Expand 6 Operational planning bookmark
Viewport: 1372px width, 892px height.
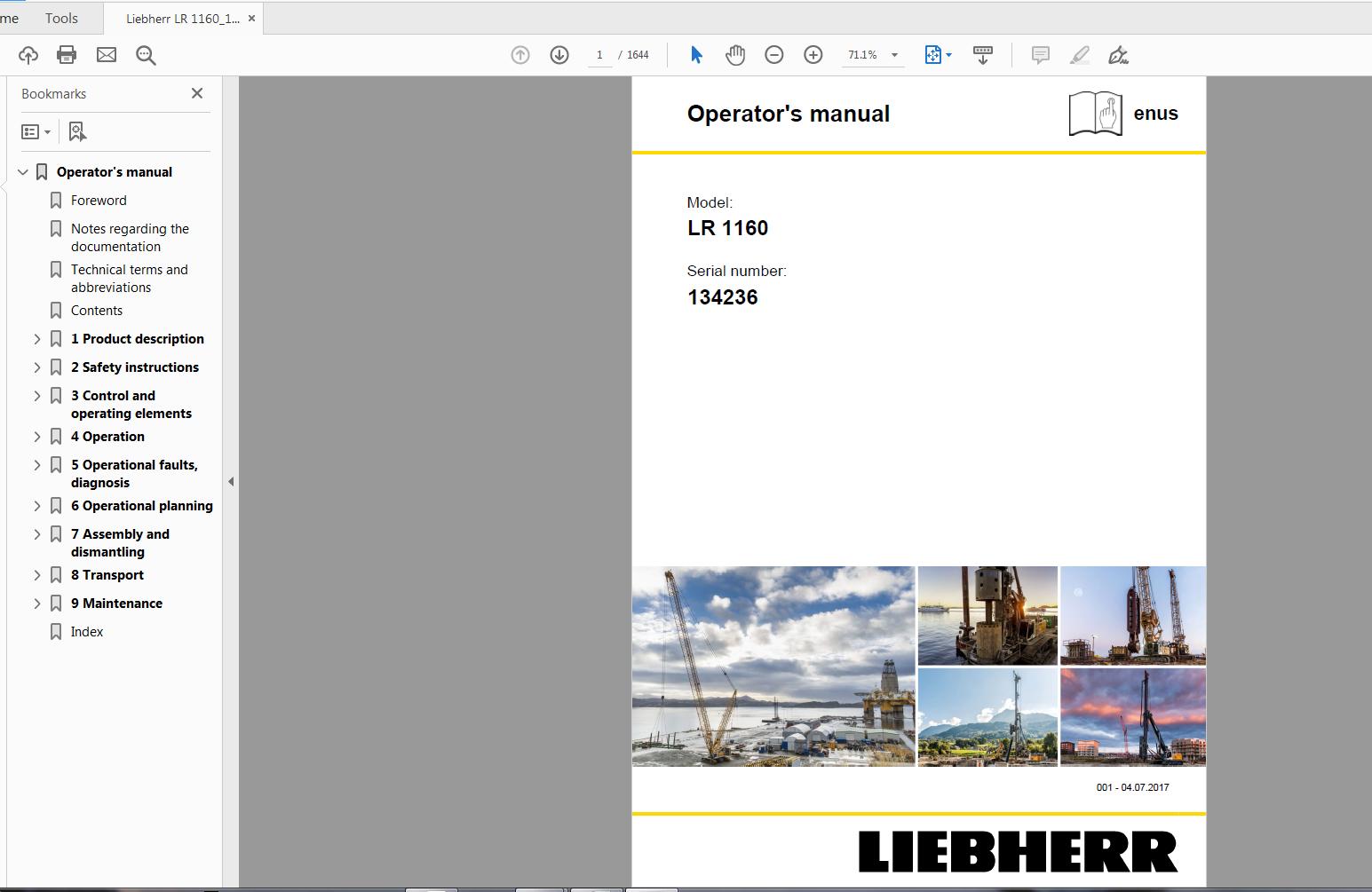pos(37,506)
